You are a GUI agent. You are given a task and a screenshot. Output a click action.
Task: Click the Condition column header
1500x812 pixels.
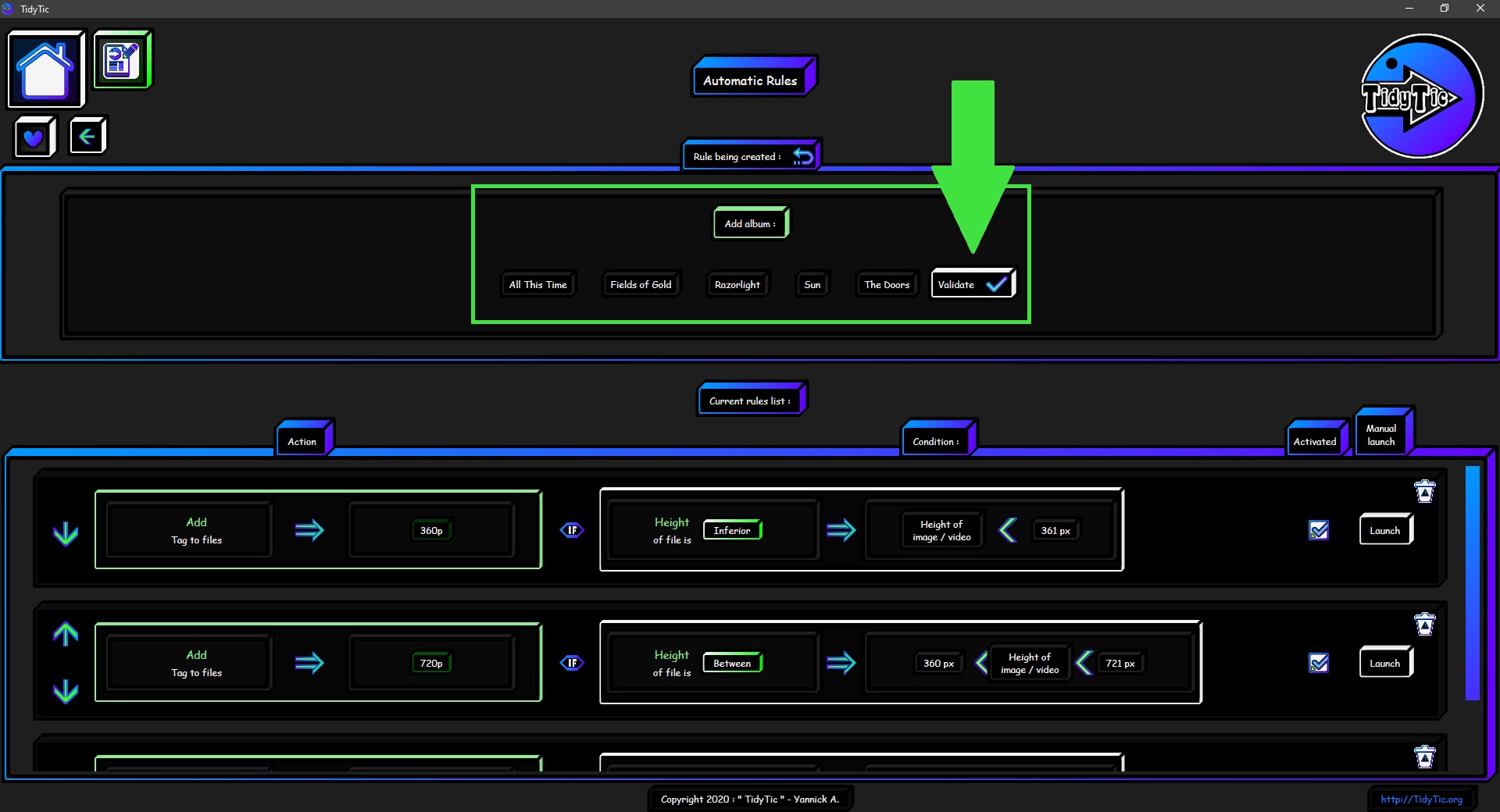tap(939, 438)
